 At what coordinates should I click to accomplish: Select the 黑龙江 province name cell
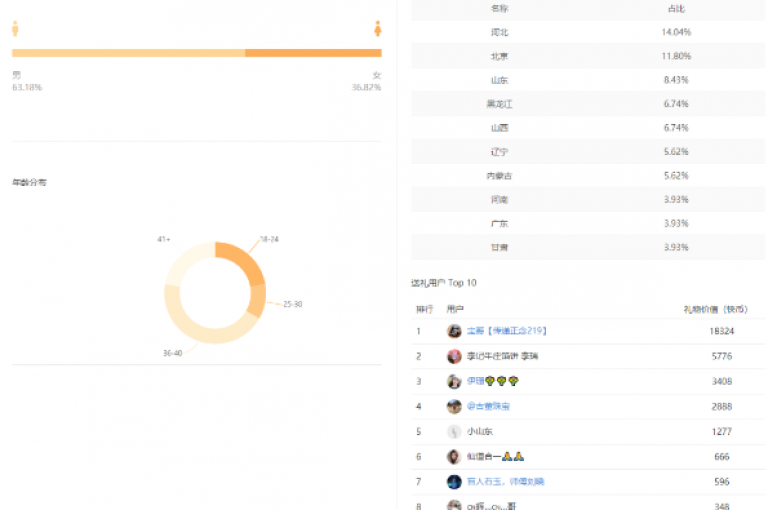coord(499,104)
